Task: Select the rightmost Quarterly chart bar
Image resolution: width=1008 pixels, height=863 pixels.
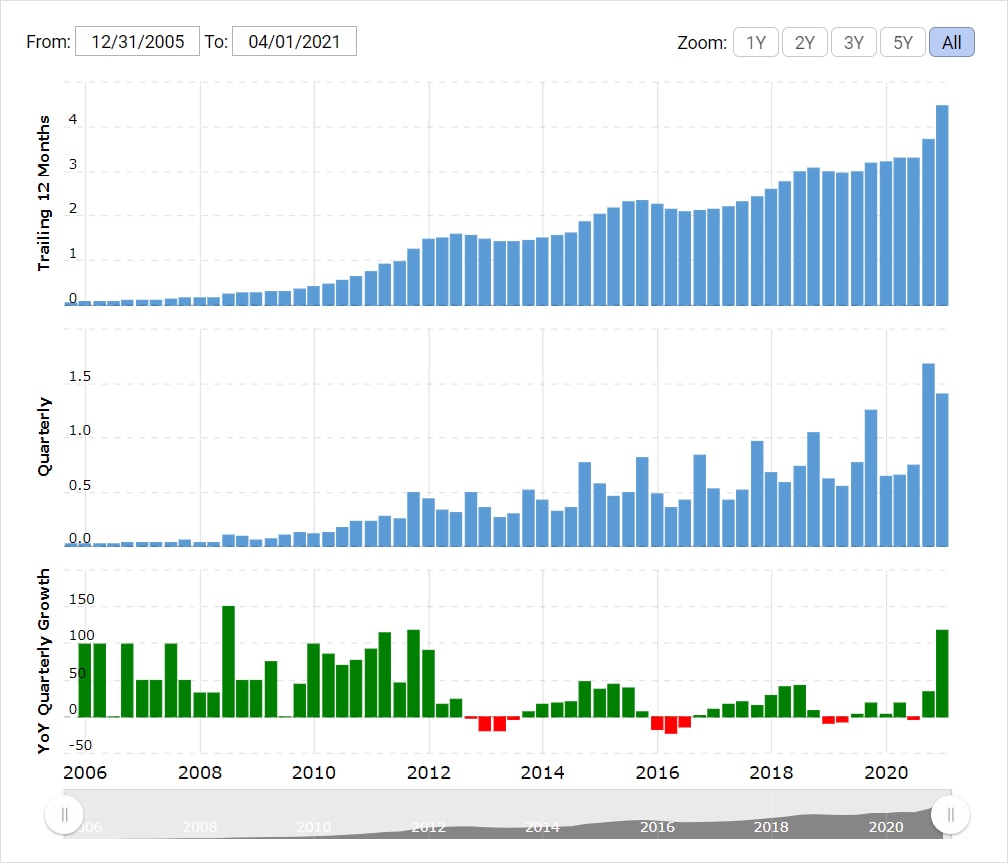Action: point(942,470)
